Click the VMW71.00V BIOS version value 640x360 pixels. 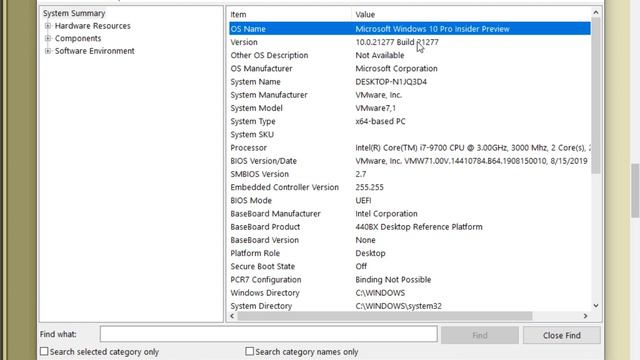pos(471,161)
